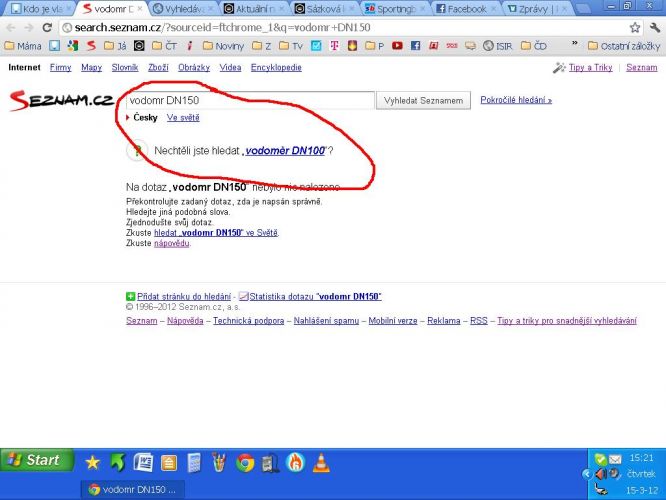Open Statistika dotazu vodomr DN150 link
Viewport: 666px width, 500px height.
coord(315,296)
